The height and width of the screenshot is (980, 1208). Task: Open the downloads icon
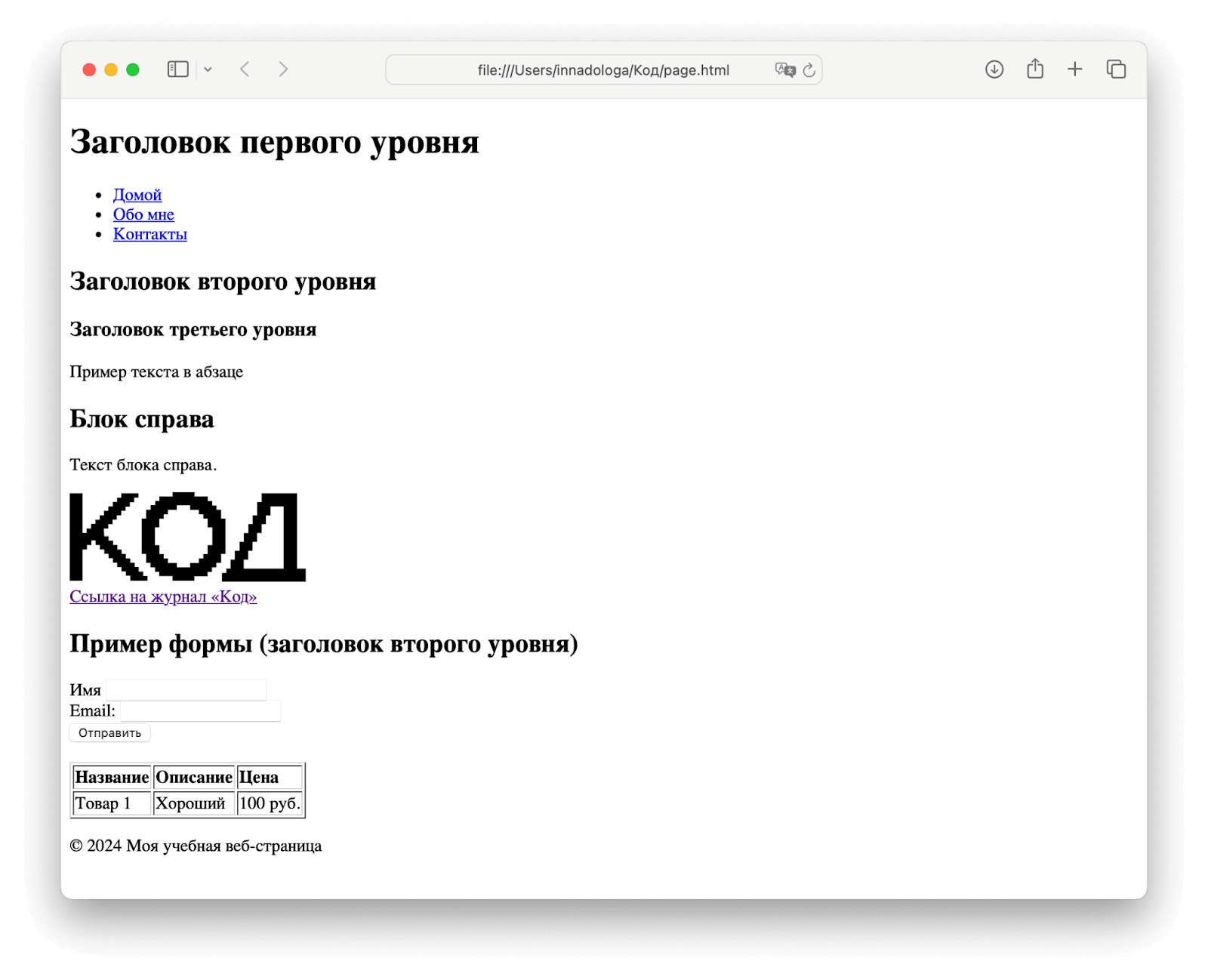click(x=994, y=69)
